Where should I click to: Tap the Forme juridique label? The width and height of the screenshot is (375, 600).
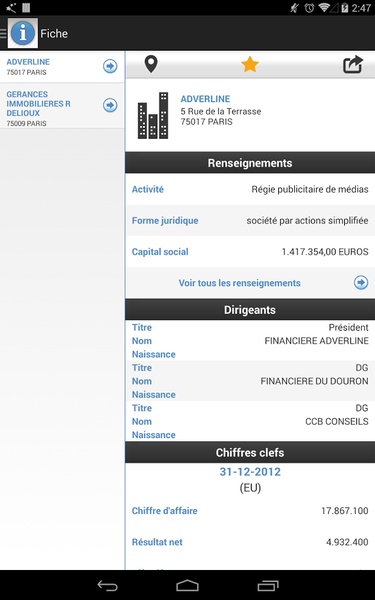coord(165,221)
